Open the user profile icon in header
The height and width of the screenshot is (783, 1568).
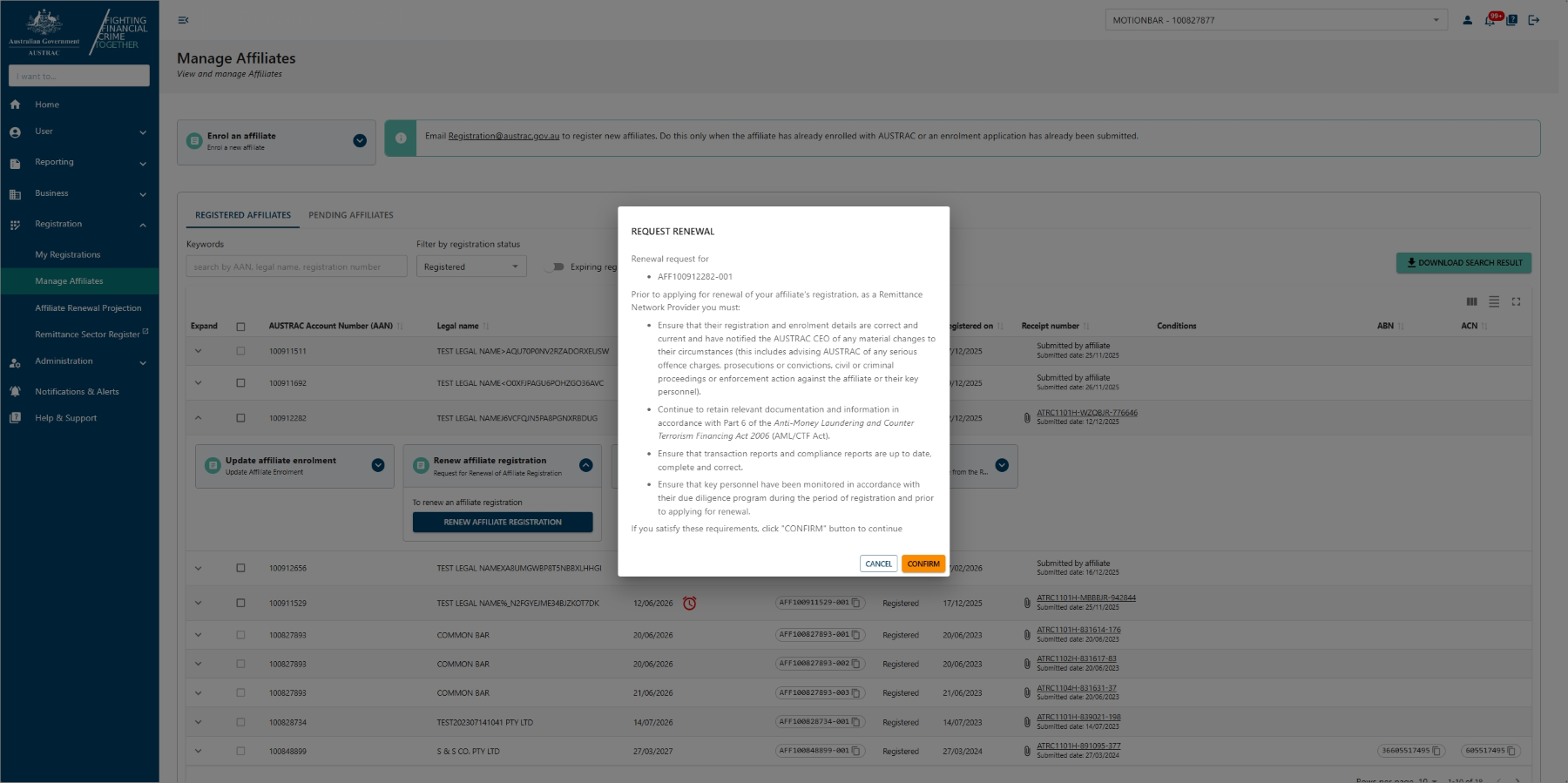(x=1467, y=20)
